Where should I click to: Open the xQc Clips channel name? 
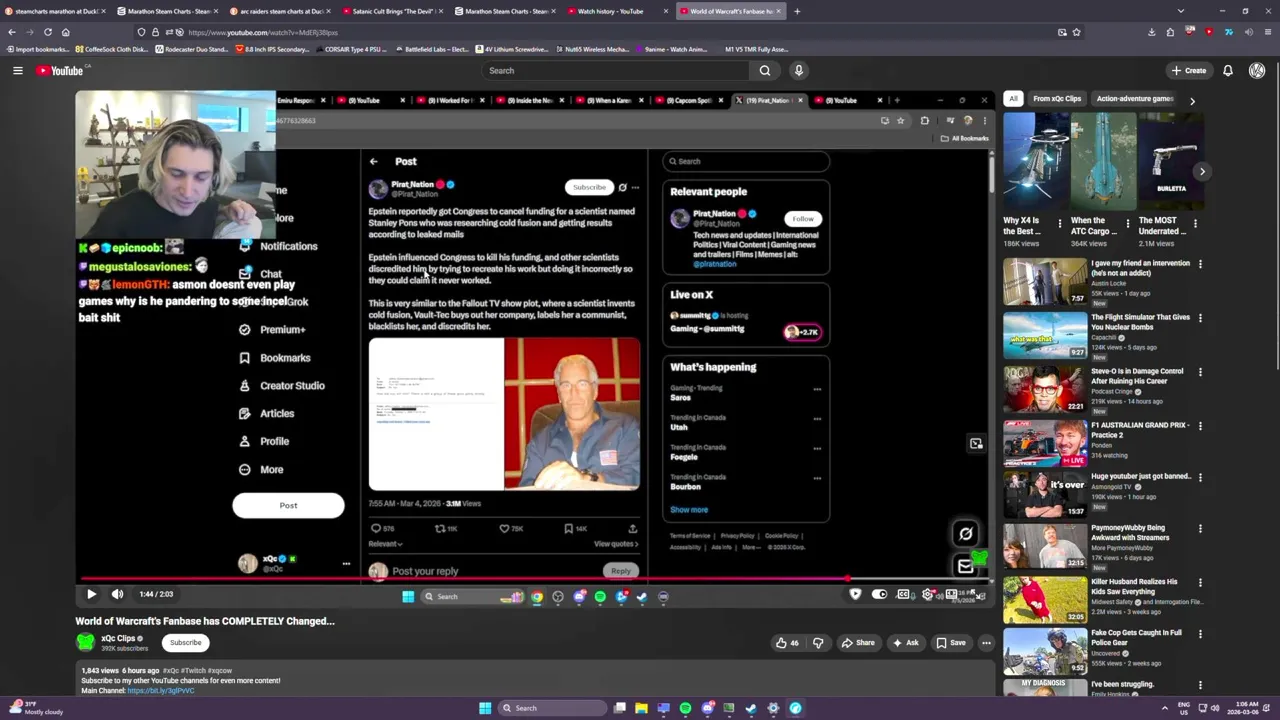118,638
